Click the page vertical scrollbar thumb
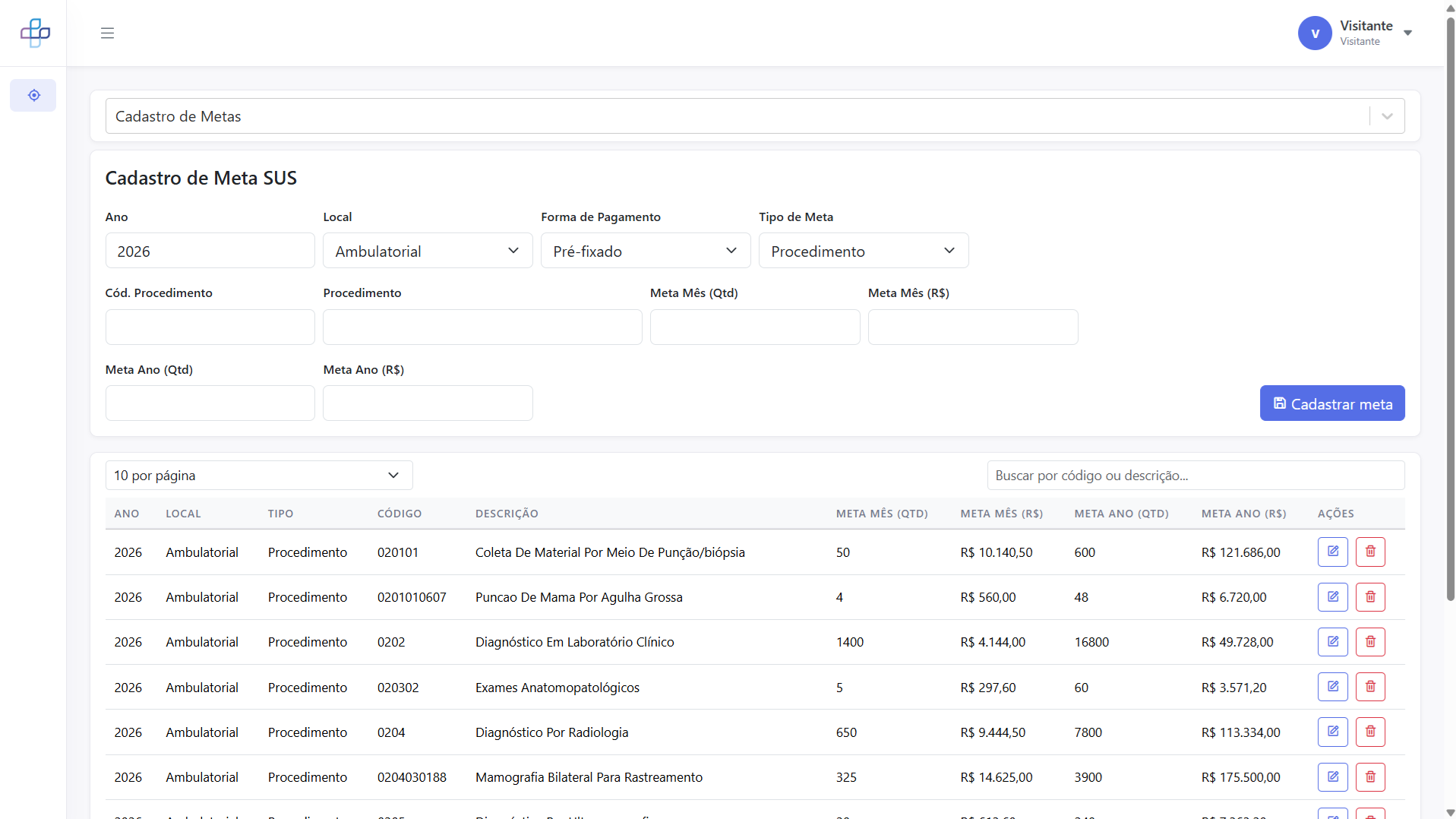This screenshot has height=819, width=1456. (1450, 308)
